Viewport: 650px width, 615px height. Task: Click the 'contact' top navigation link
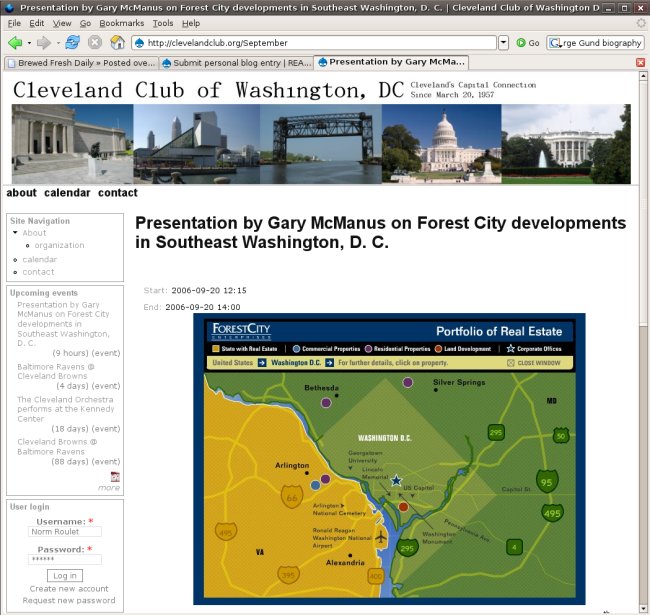[118, 193]
